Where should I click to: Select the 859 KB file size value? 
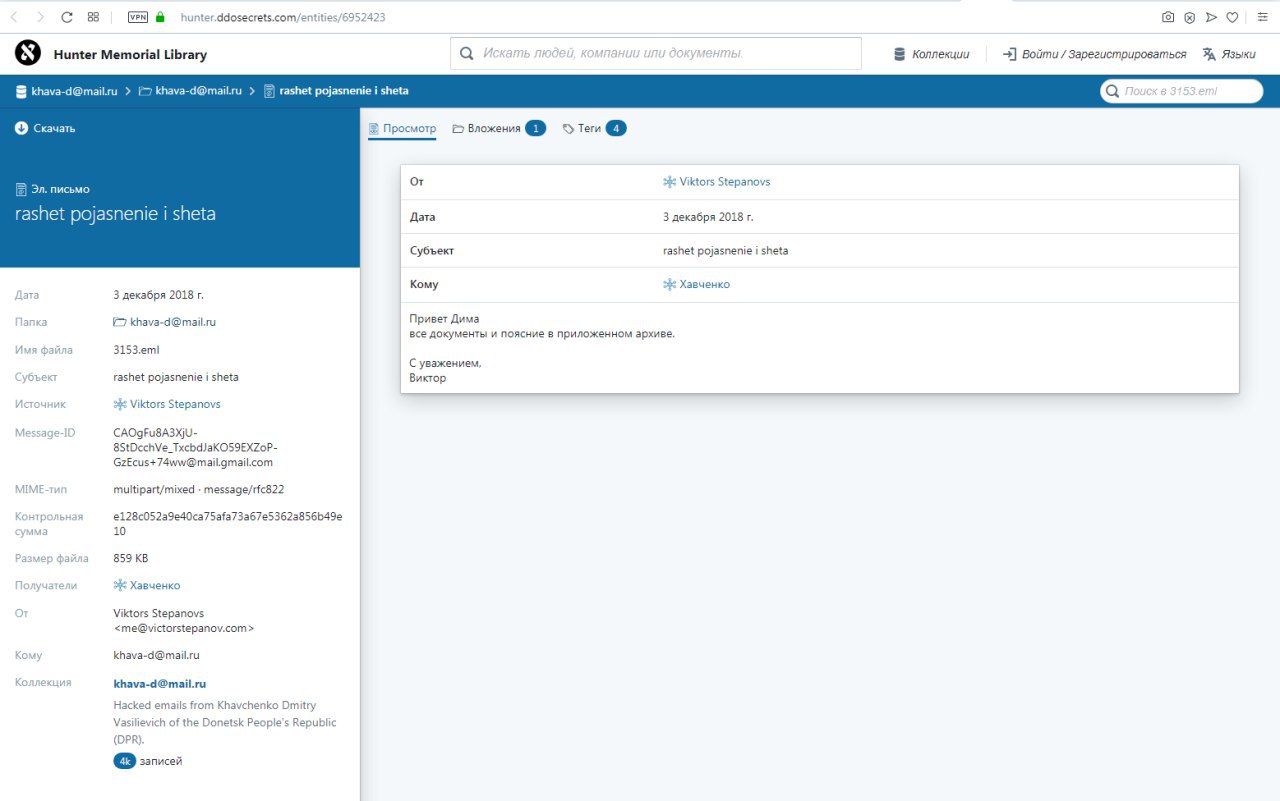click(x=131, y=558)
